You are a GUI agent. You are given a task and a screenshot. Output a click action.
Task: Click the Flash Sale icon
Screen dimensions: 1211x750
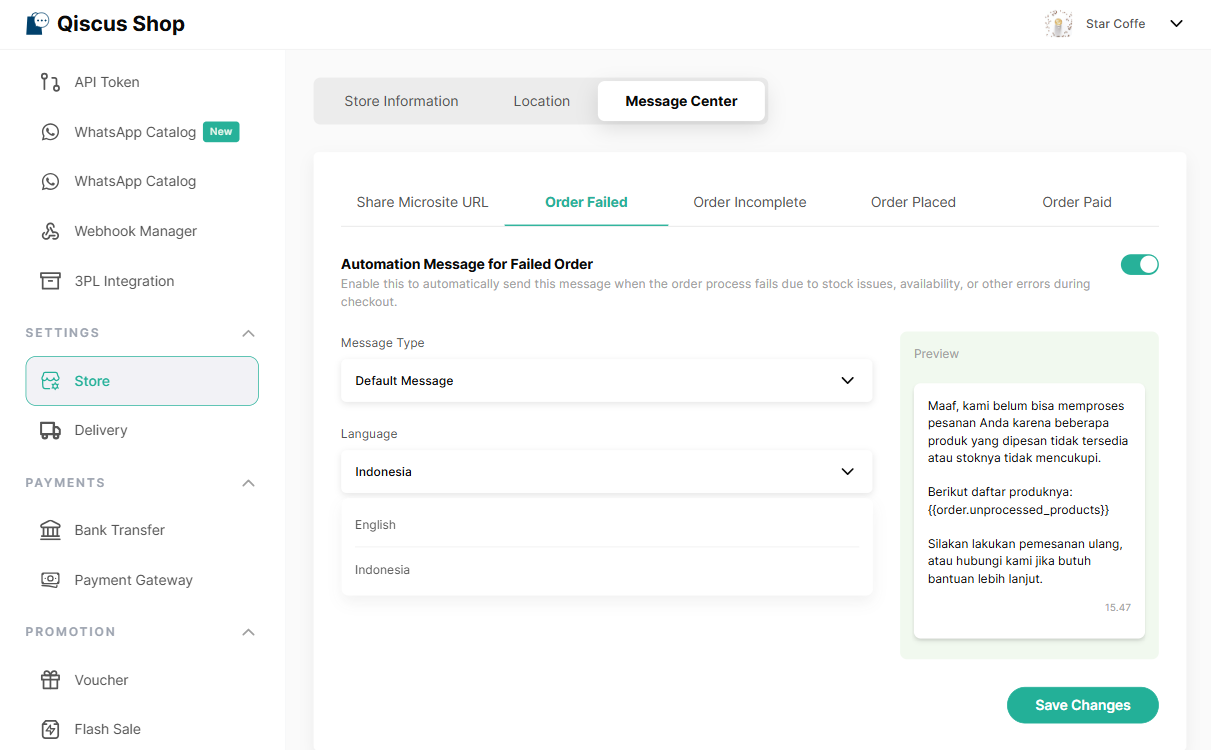click(x=50, y=729)
